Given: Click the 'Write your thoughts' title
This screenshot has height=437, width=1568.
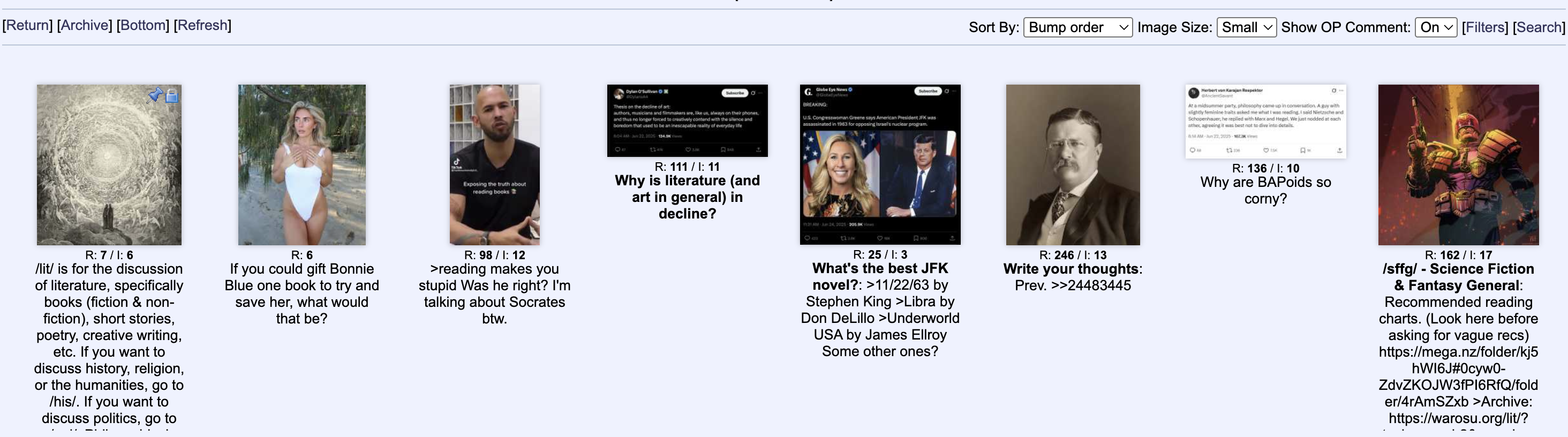Looking at the screenshot, I should [x=1071, y=269].
